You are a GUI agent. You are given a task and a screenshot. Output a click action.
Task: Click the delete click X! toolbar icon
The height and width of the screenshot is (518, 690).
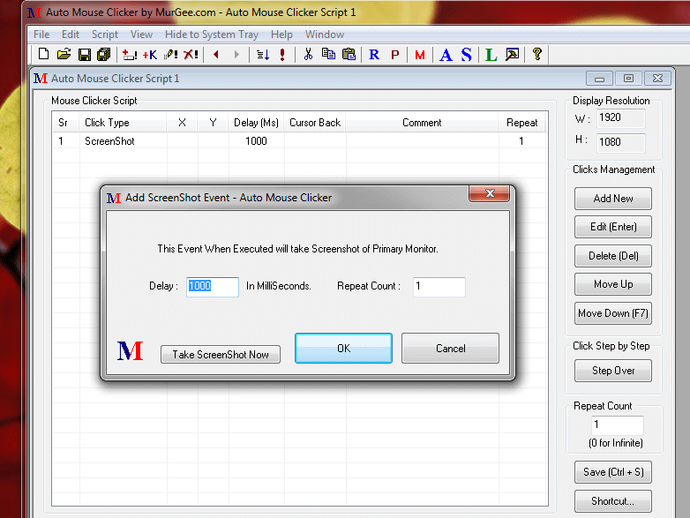pyautogui.click(x=191, y=55)
